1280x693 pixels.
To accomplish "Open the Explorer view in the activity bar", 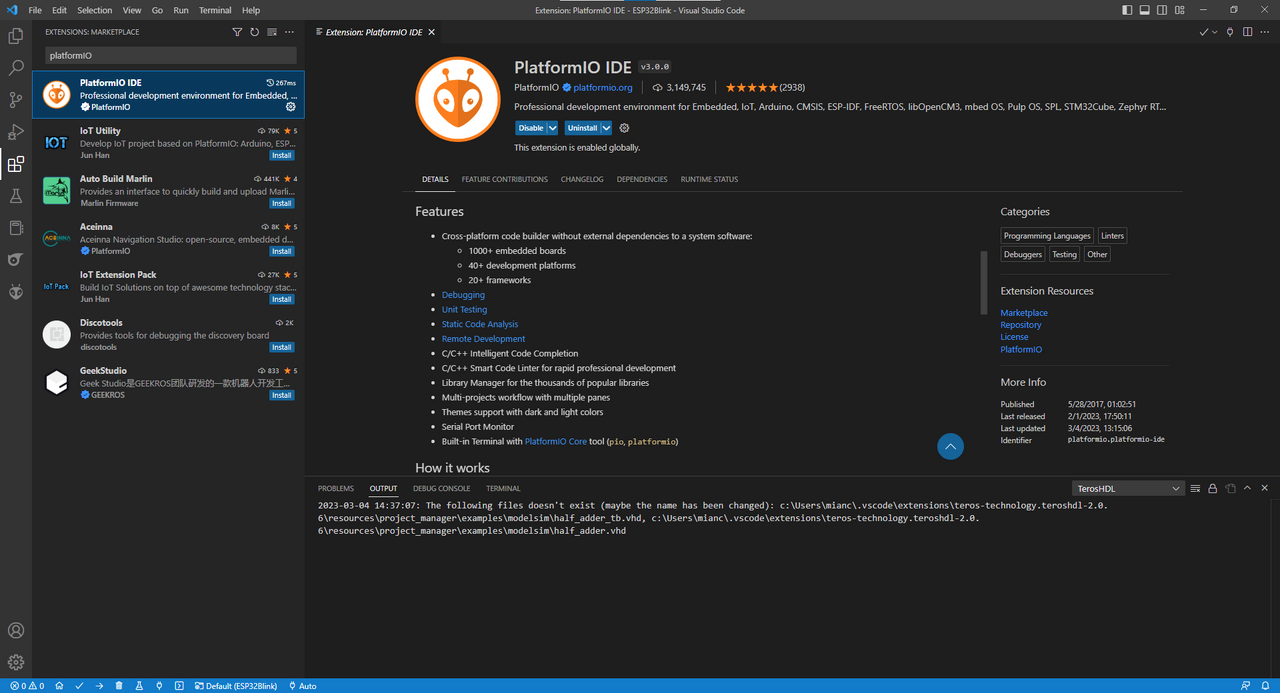I will [16, 36].
